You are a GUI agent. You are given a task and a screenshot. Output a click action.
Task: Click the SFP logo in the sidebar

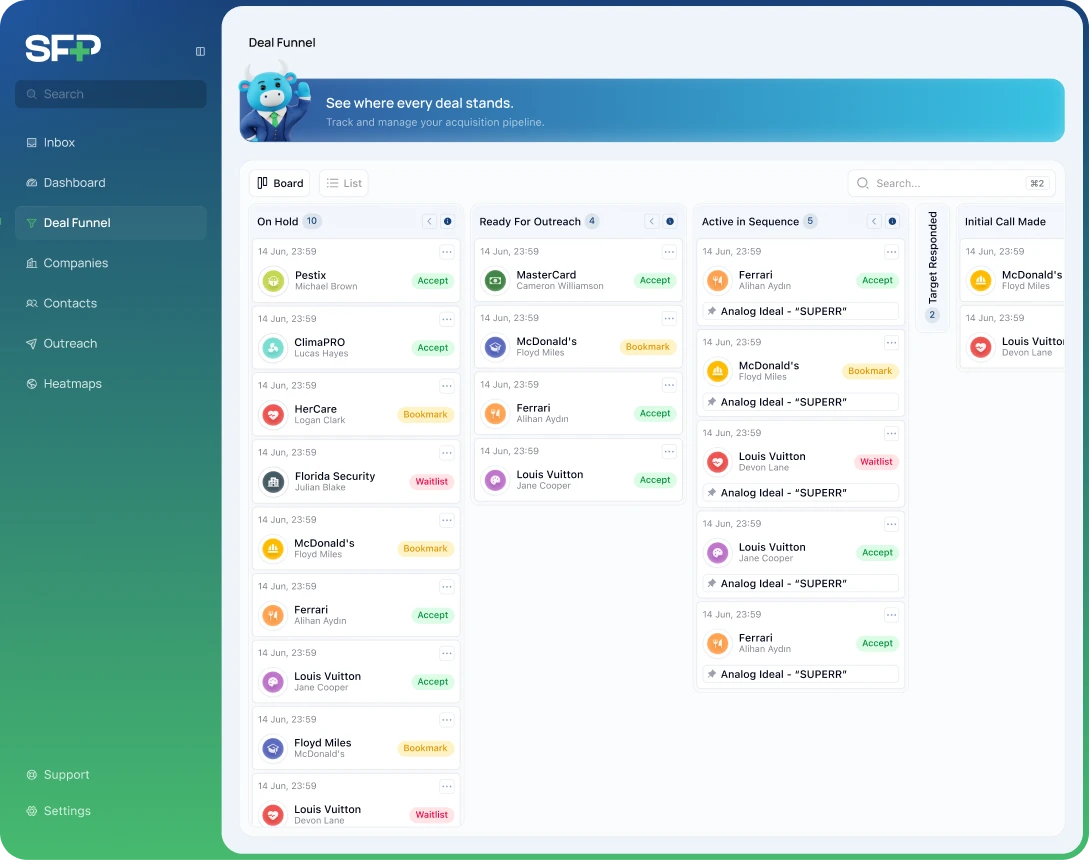63,48
